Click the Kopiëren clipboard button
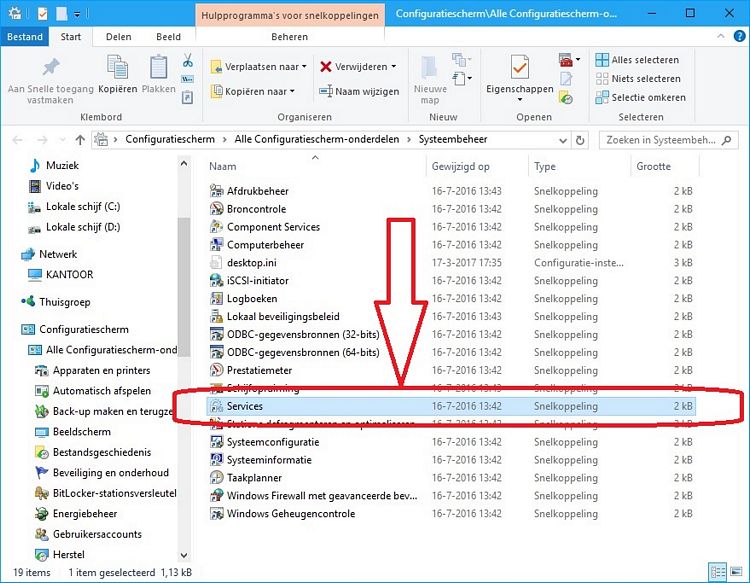This screenshot has height=583, width=750. (117, 74)
